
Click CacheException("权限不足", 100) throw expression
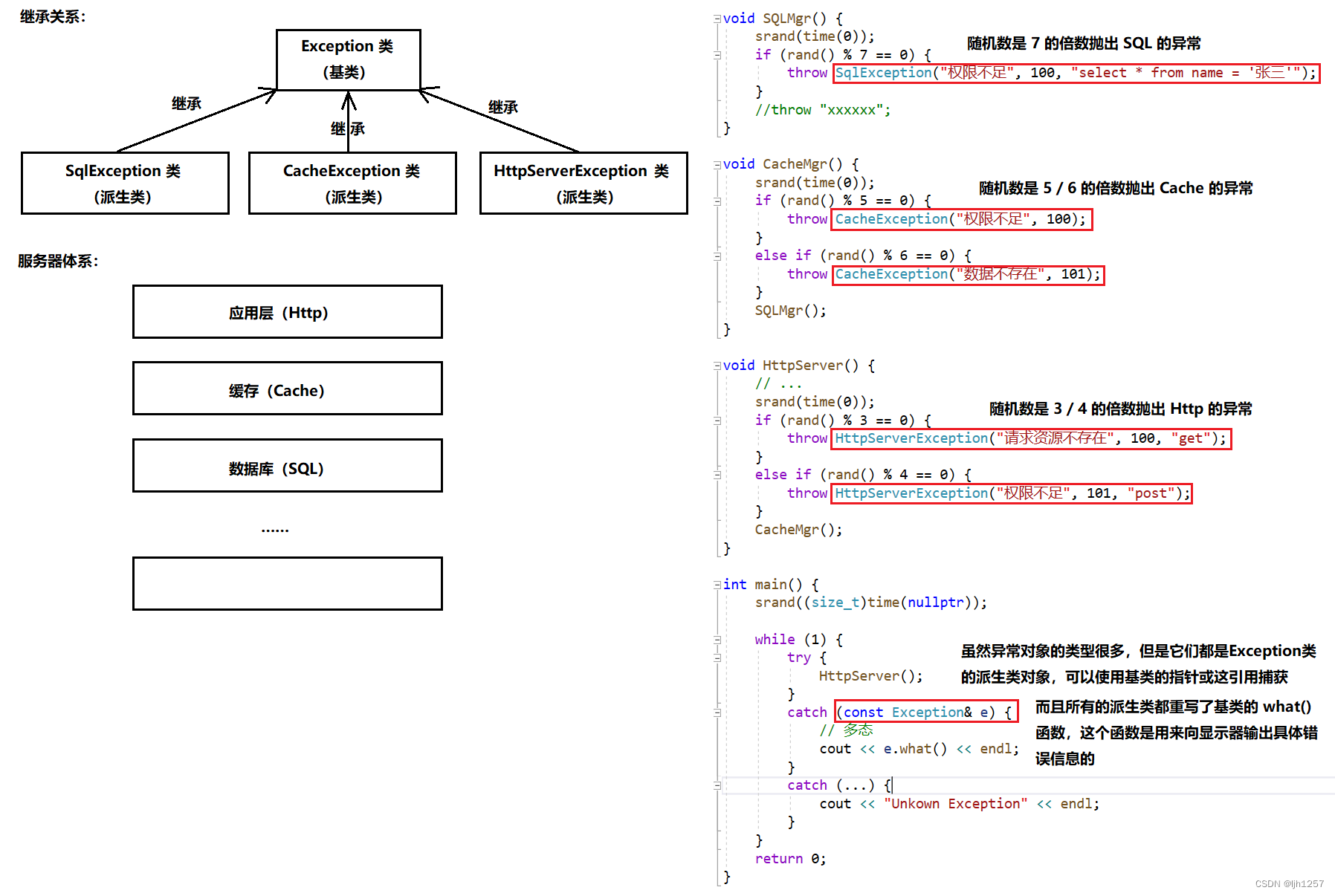[962, 219]
